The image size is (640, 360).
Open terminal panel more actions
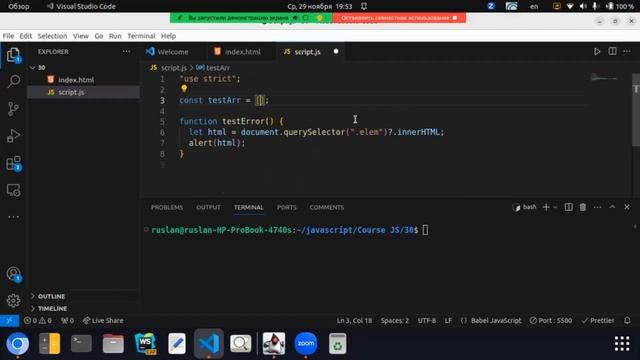tap(598, 207)
